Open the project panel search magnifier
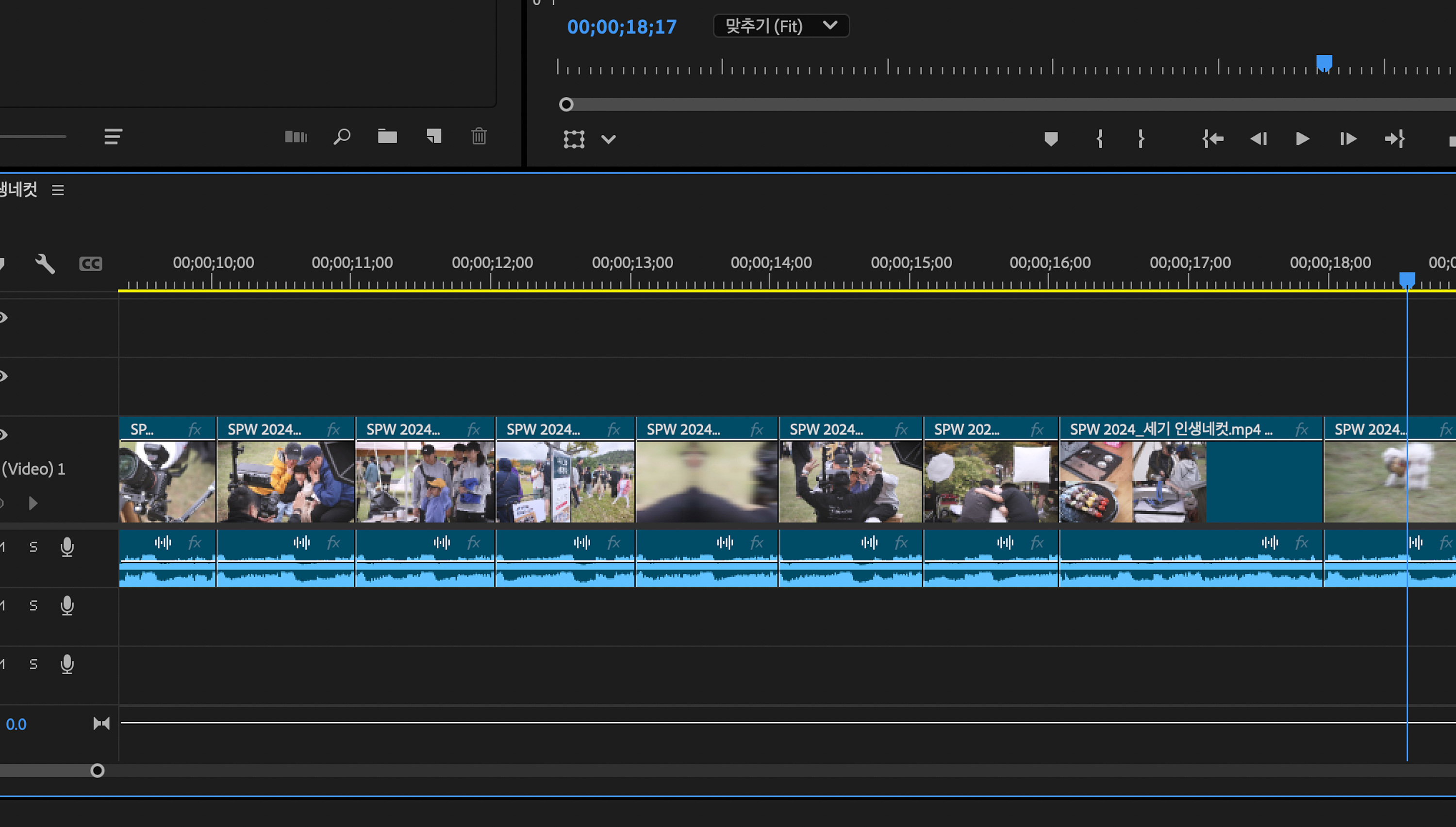The image size is (1456, 827). [x=342, y=137]
